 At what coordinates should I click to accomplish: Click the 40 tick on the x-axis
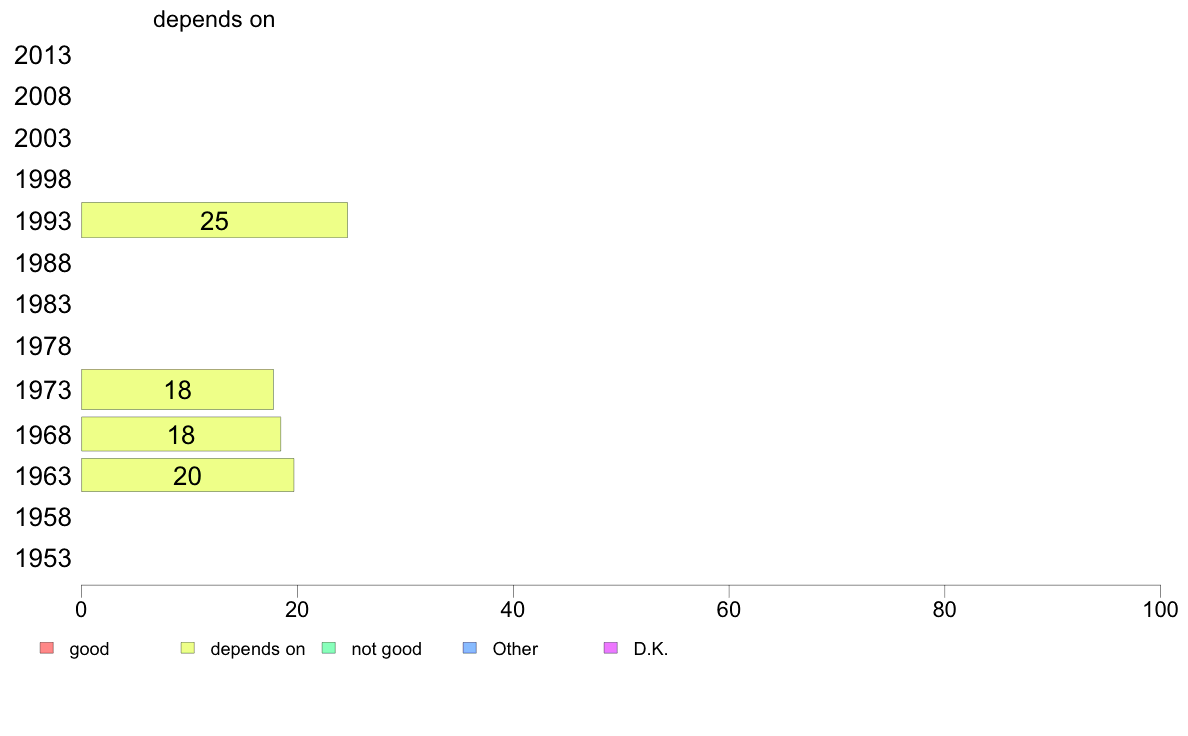[x=513, y=609]
